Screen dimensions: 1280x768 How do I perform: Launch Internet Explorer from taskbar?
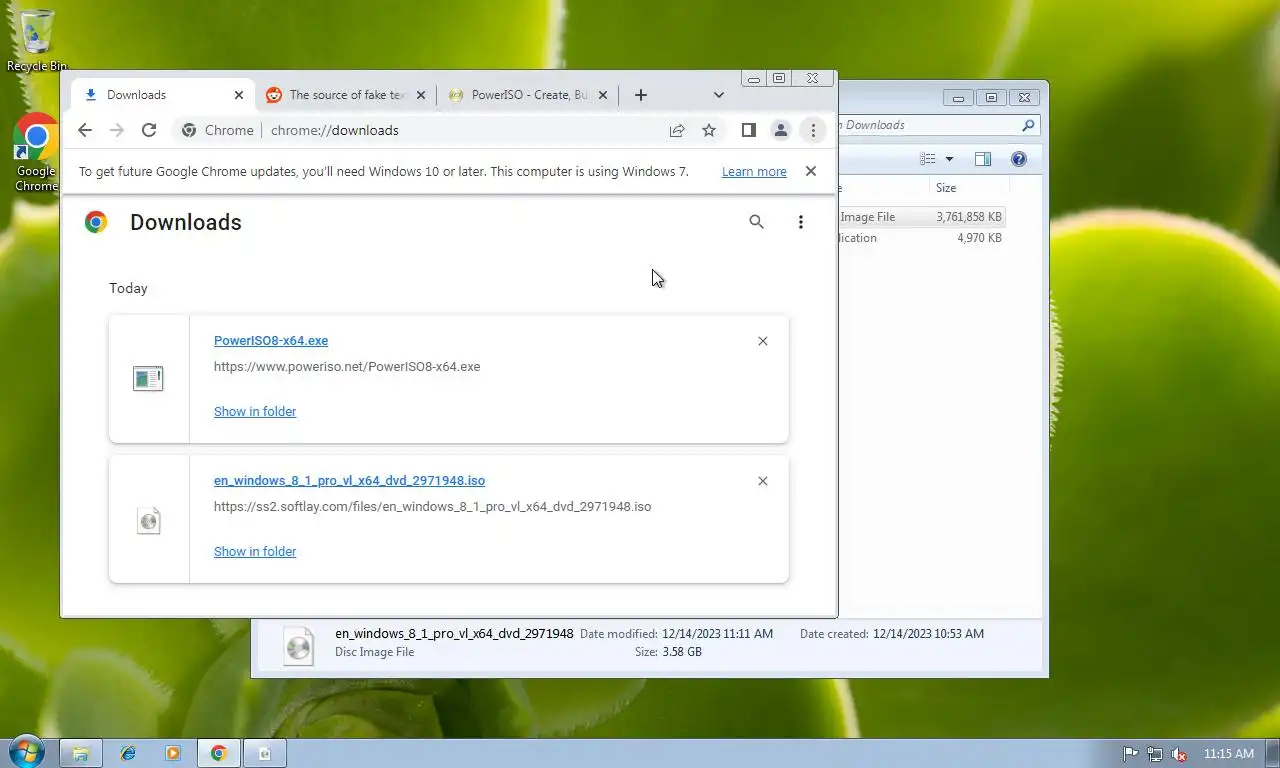pos(128,753)
